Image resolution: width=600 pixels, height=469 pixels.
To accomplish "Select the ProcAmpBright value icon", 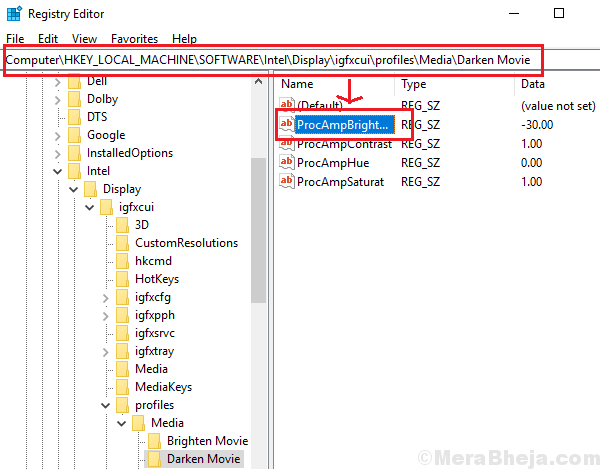I will [x=287, y=124].
